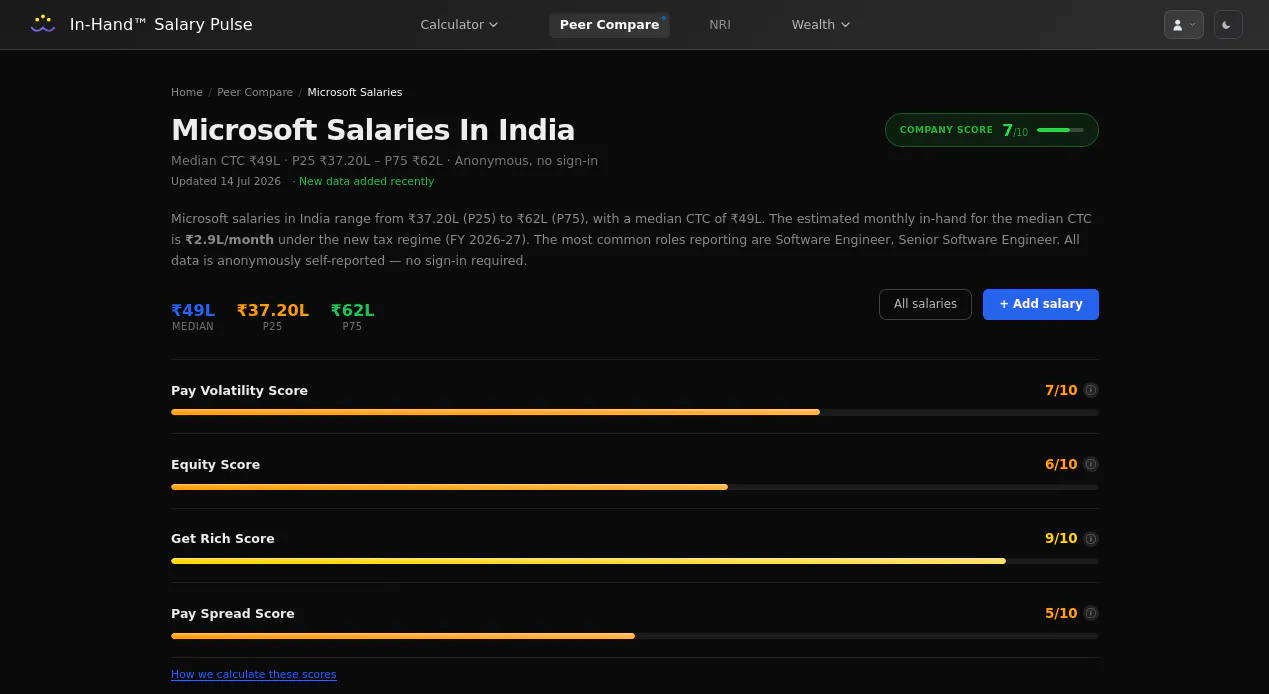Image resolution: width=1269 pixels, height=694 pixels.
Task: Click the In-Hand Salary Pulse logo icon
Action: point(42,24)
